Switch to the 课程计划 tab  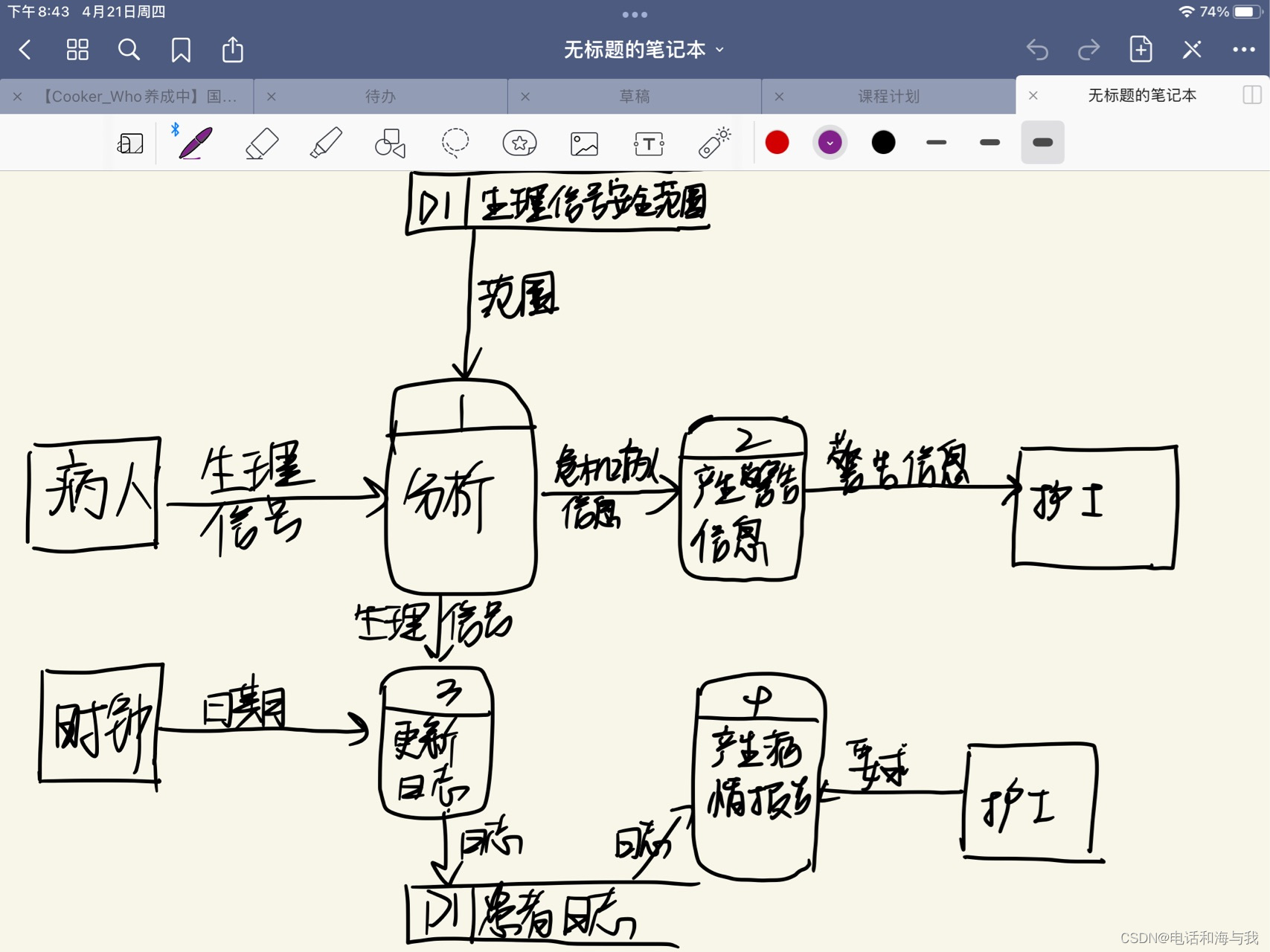[x=888, y=96]
